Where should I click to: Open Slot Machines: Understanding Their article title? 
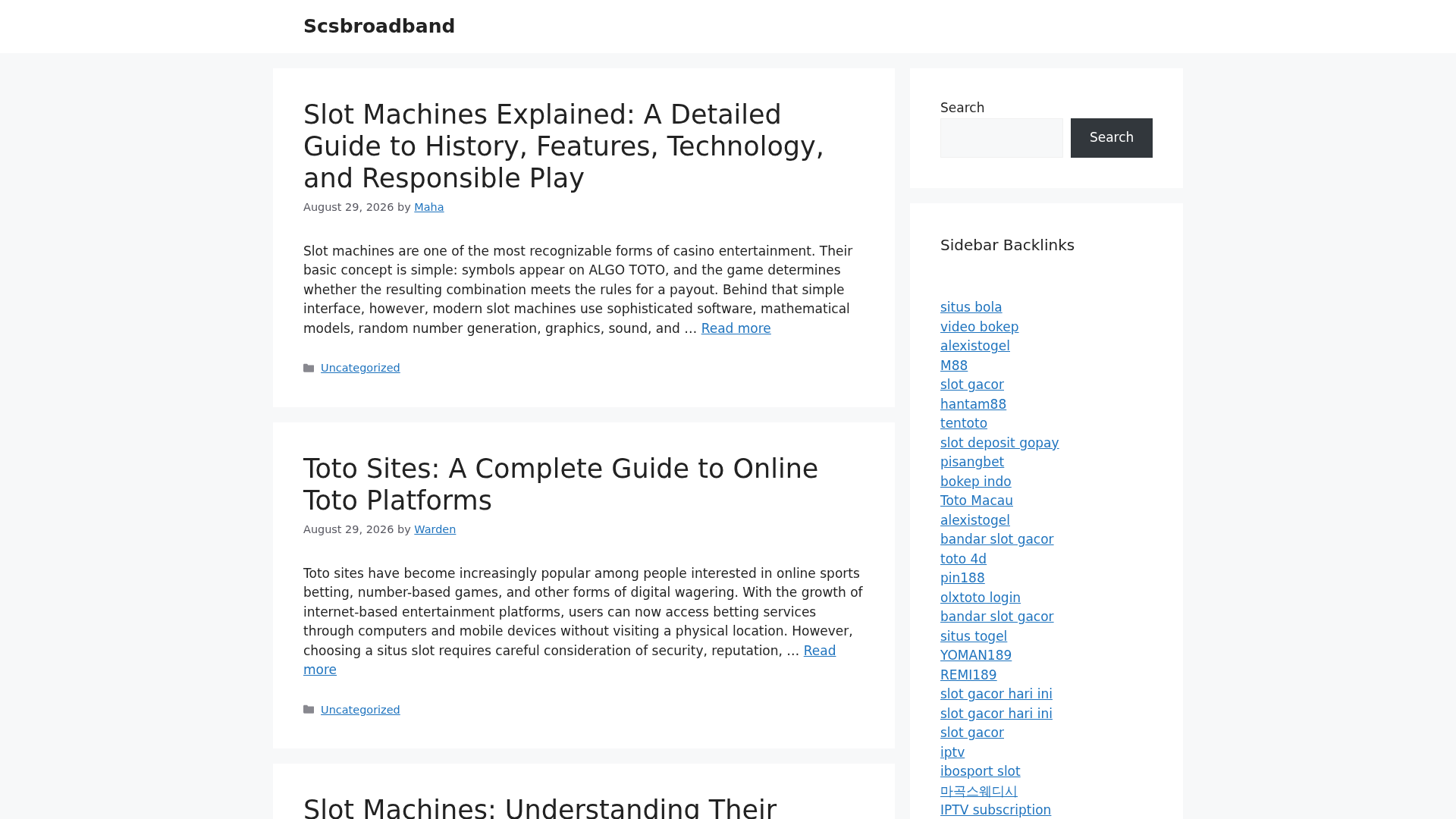tap(540, 807)
